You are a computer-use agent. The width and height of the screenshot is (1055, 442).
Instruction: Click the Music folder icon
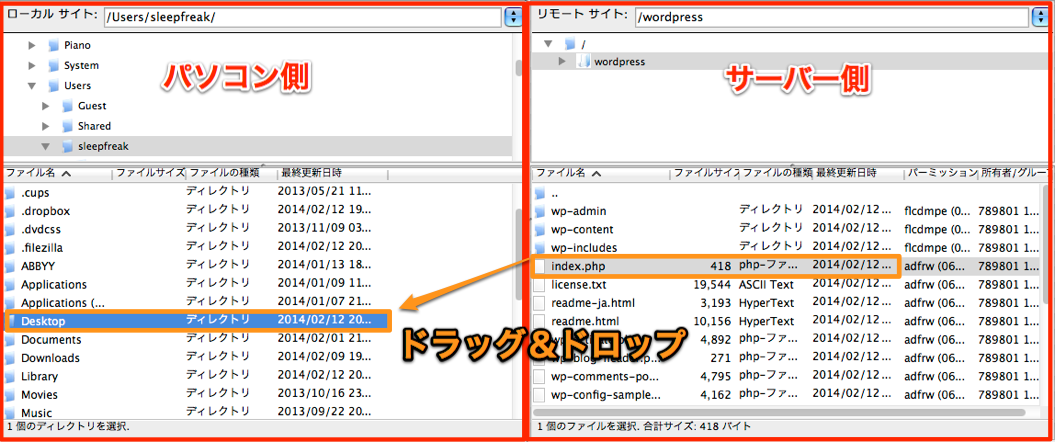[10, 412]
